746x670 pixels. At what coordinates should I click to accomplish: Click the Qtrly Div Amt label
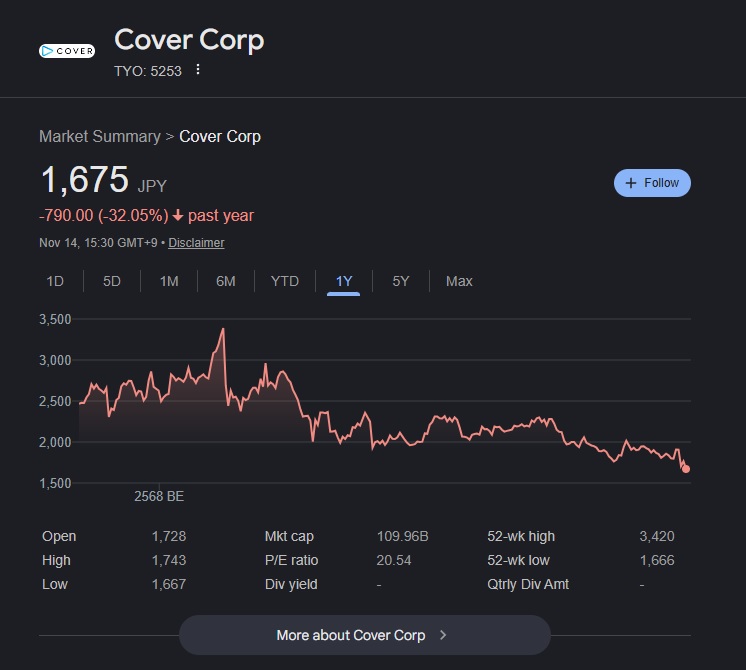528,584
